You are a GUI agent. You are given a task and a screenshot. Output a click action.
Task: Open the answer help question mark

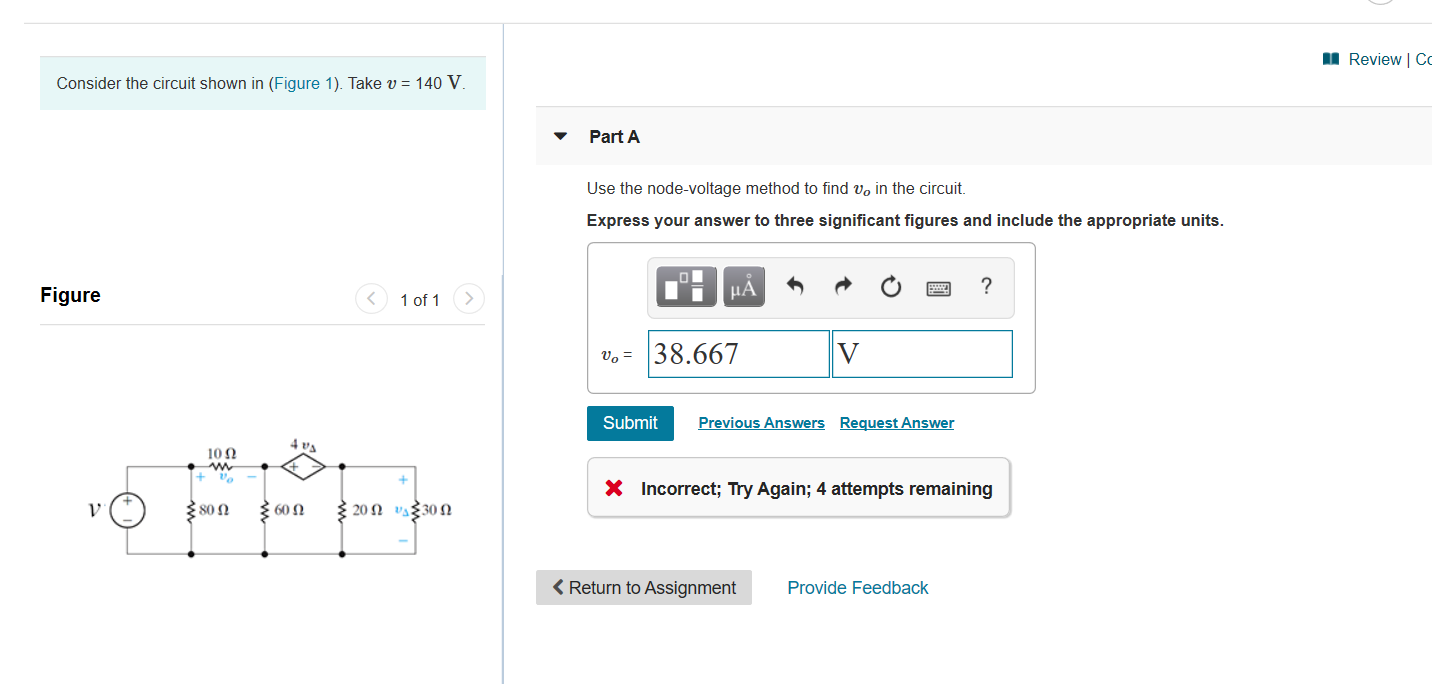coord(987,287)
